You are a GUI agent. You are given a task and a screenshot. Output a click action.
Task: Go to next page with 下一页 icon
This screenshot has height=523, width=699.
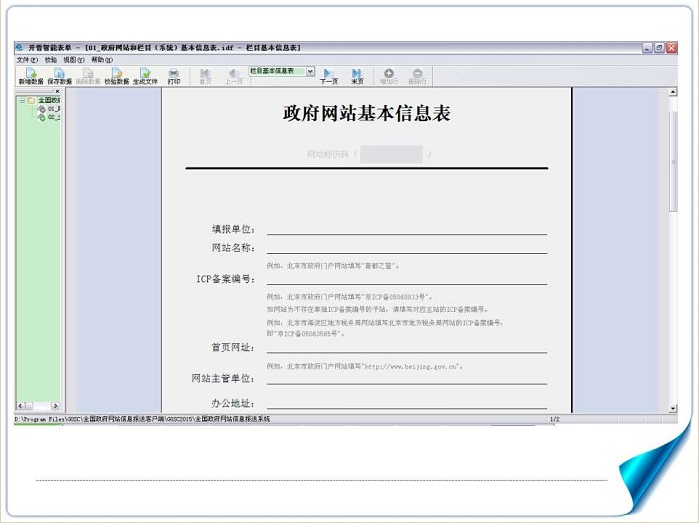(328, 76)
